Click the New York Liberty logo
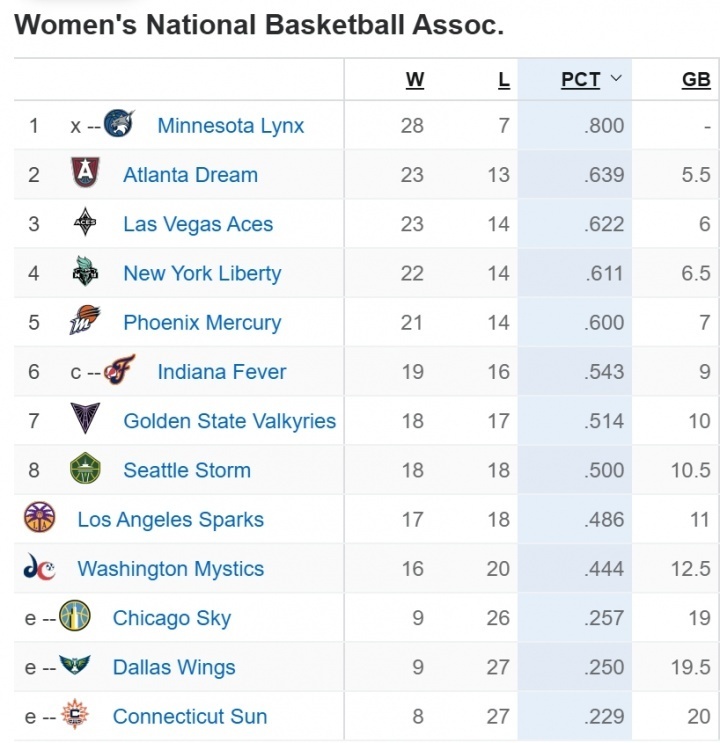Image resolution: width=720 pixels, height=743 pixels. coord(86,272)
